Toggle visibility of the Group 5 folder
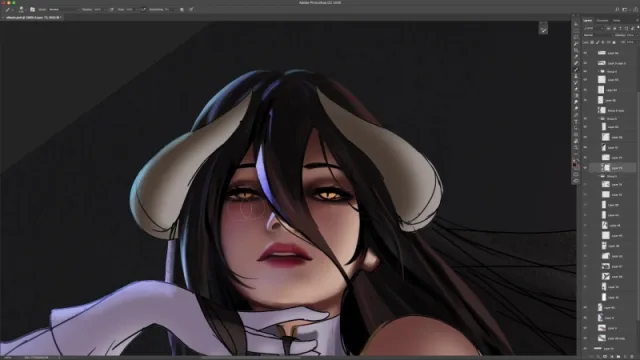The width and height of the screenshot is (640, 360). tap(585, 118)
